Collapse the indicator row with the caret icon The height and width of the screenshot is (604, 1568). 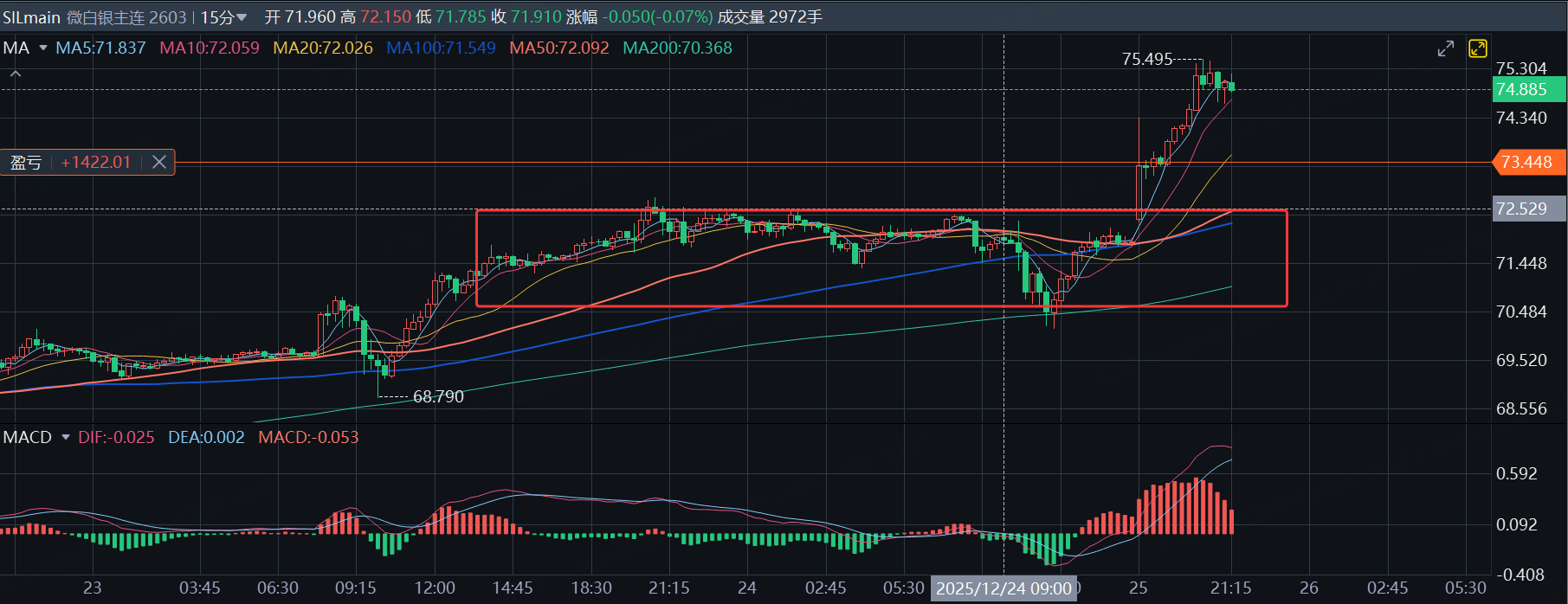(15, 75)
